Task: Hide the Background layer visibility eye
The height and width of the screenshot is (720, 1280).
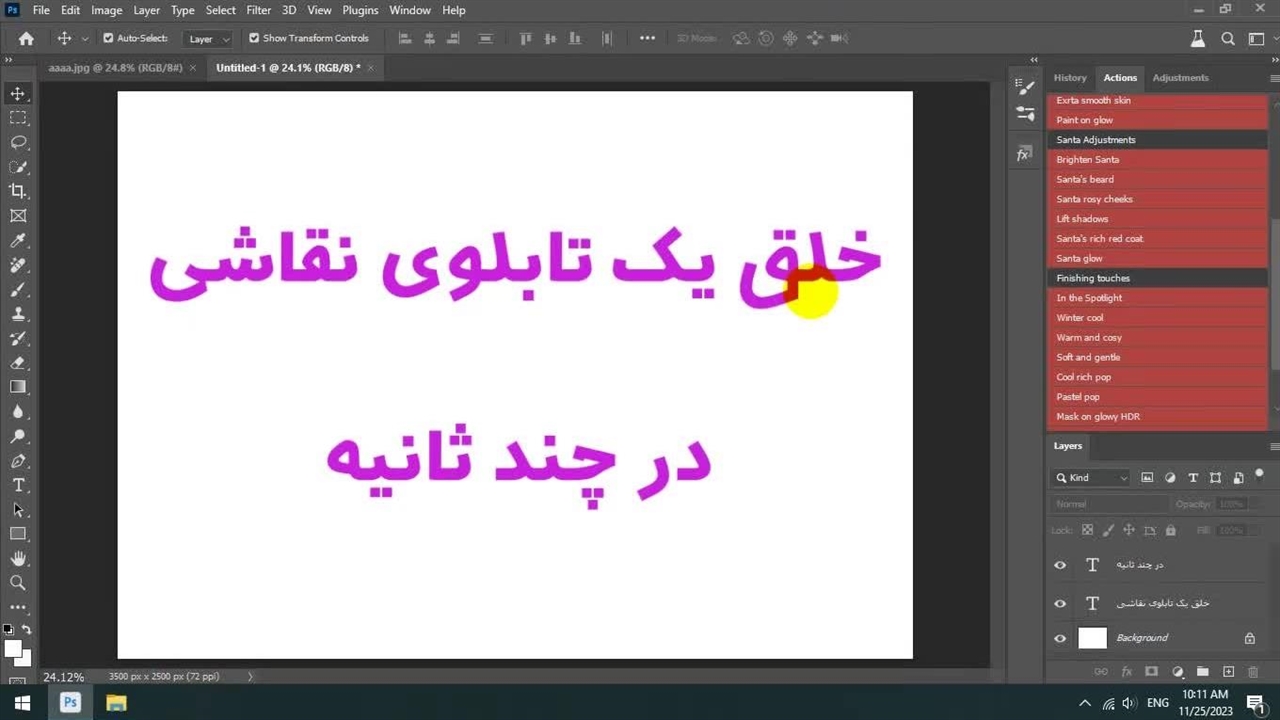Action: pyautogui.click(x=1060, y=638)
